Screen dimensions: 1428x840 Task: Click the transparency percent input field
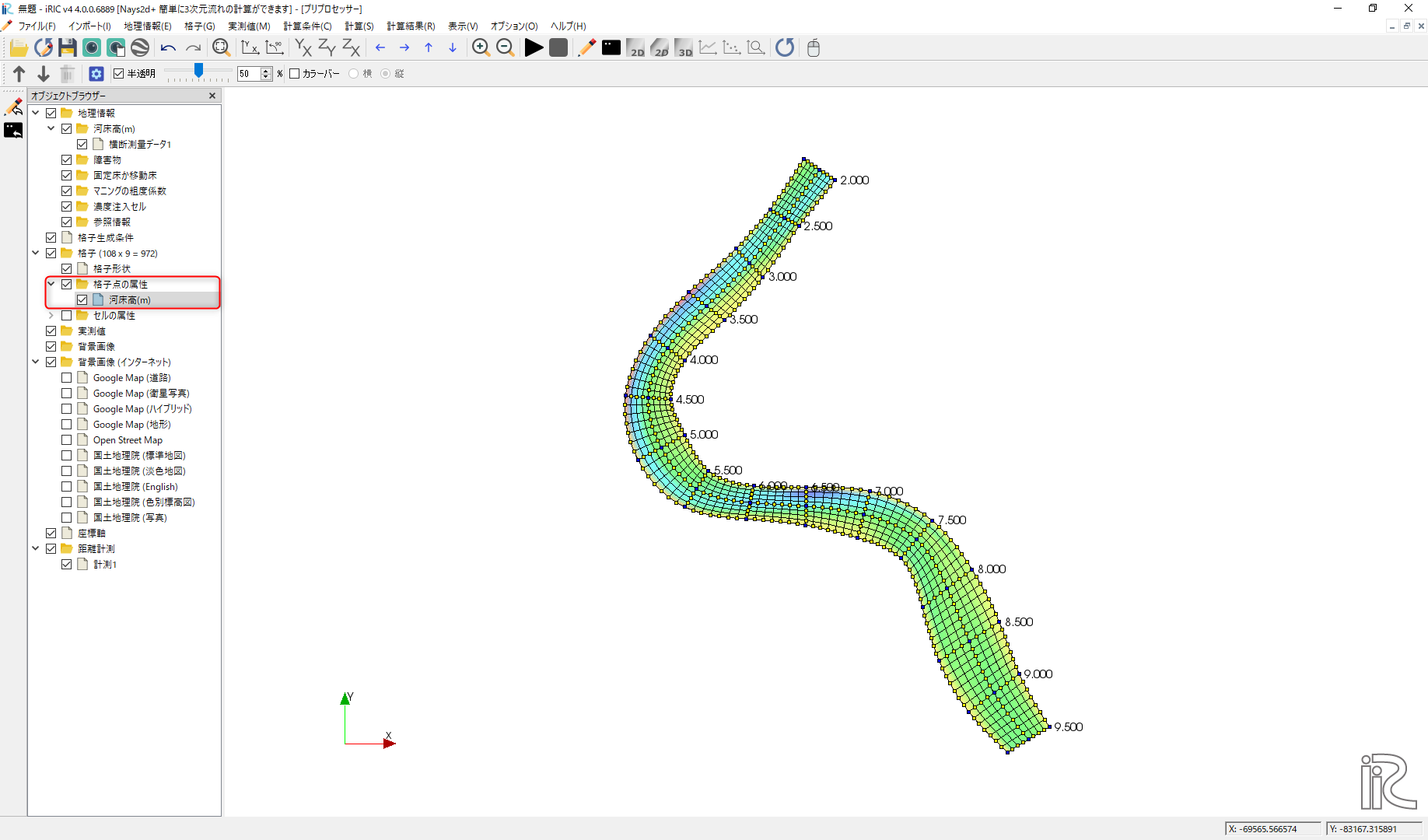[249, 74]
